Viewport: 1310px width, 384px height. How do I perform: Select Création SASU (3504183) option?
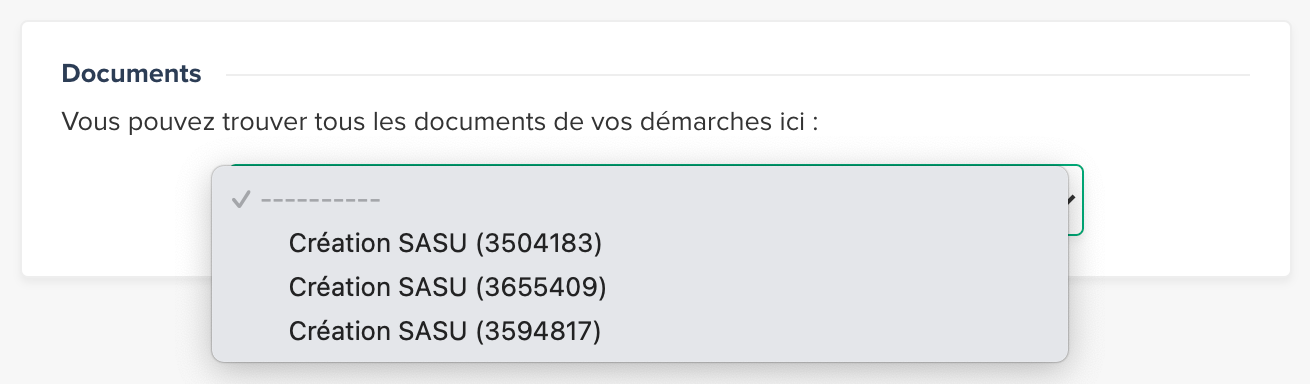(640, 243)
